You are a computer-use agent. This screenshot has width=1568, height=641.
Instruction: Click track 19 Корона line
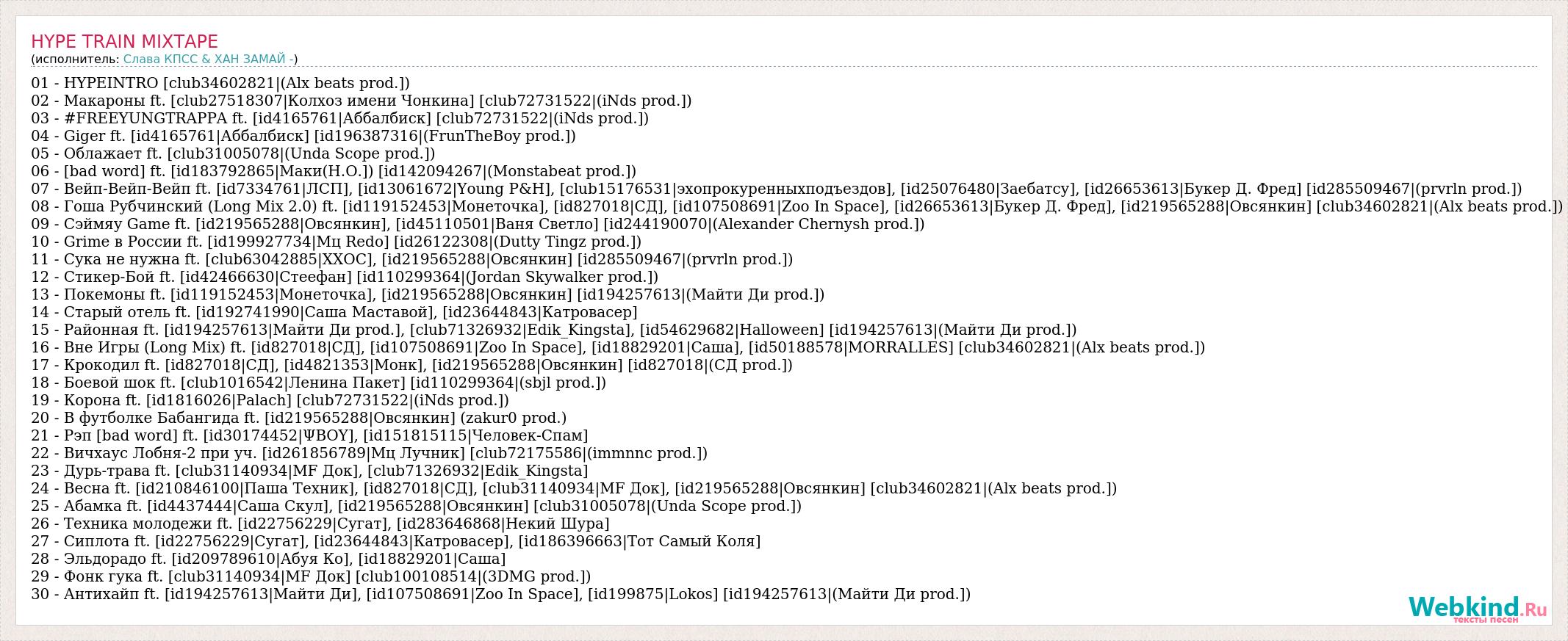coord(270,400)
